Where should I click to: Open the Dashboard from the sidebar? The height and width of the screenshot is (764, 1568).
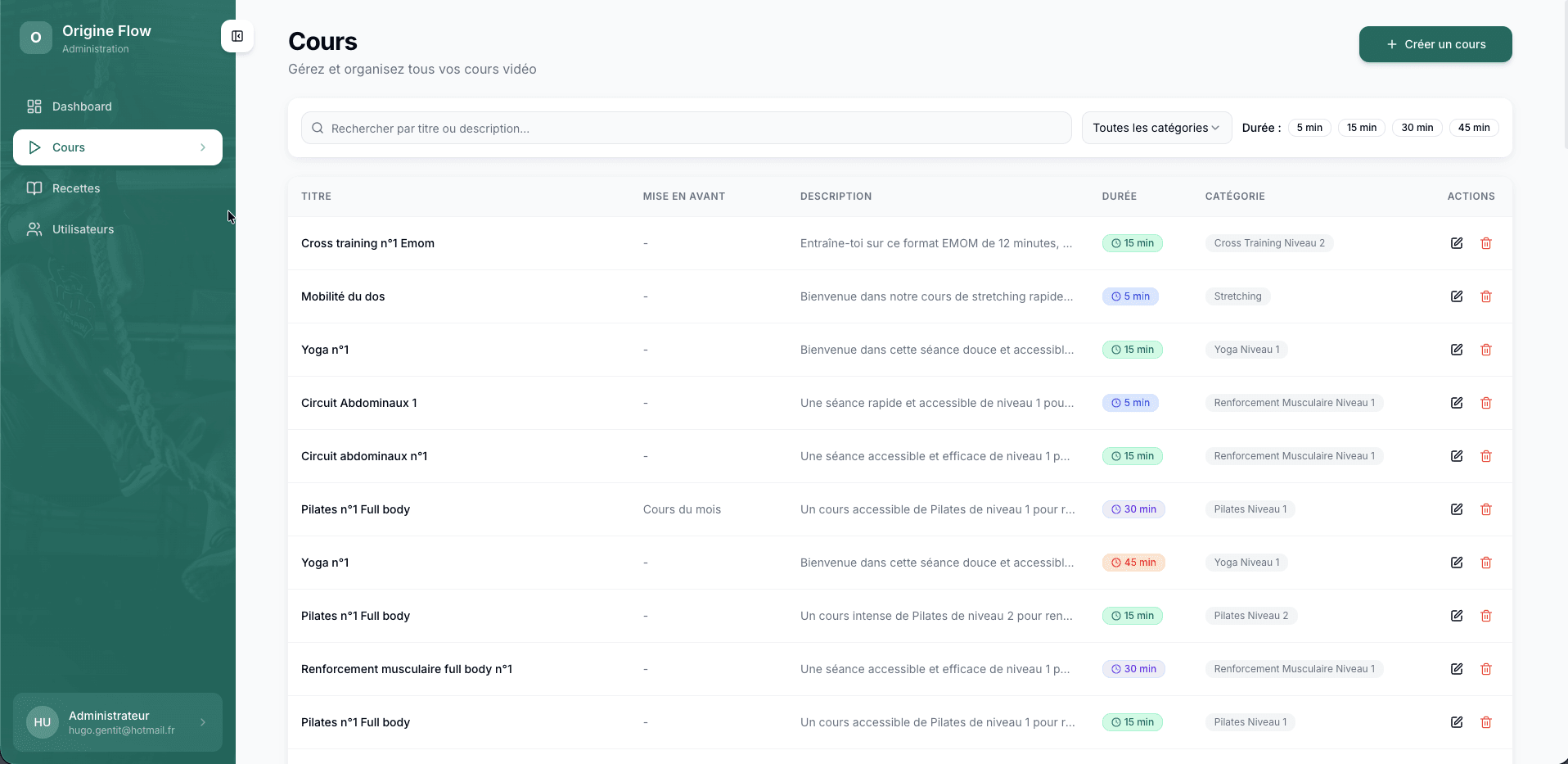click(x=82, y=106)
